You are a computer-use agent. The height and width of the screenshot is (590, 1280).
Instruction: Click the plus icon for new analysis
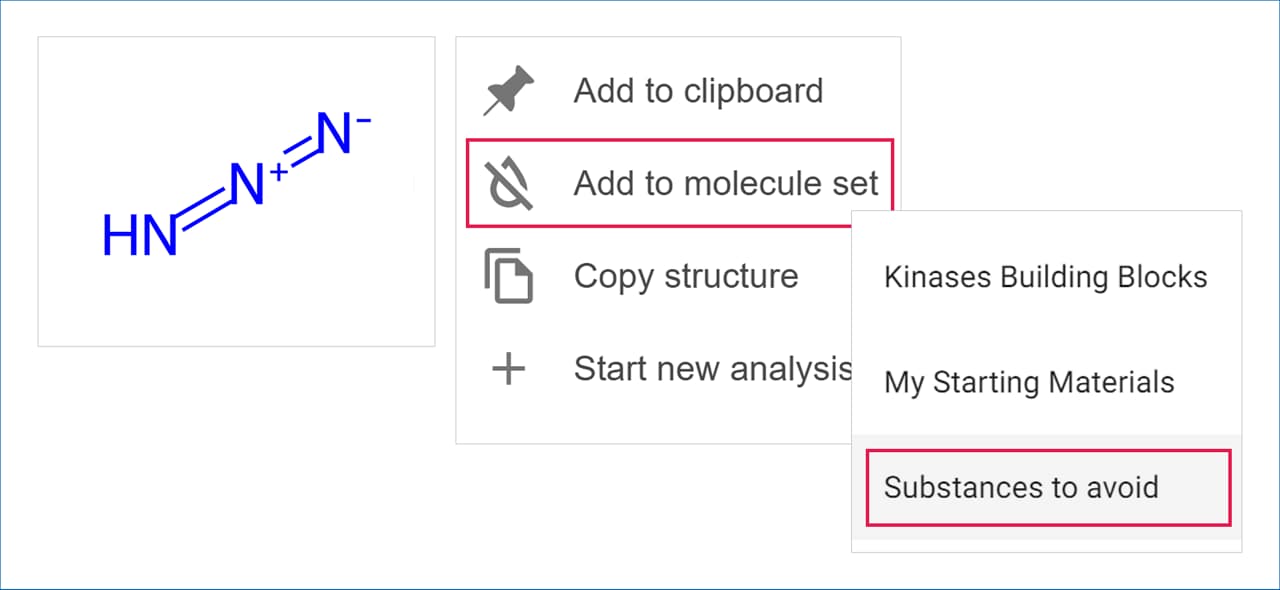(x=509, y=369)
